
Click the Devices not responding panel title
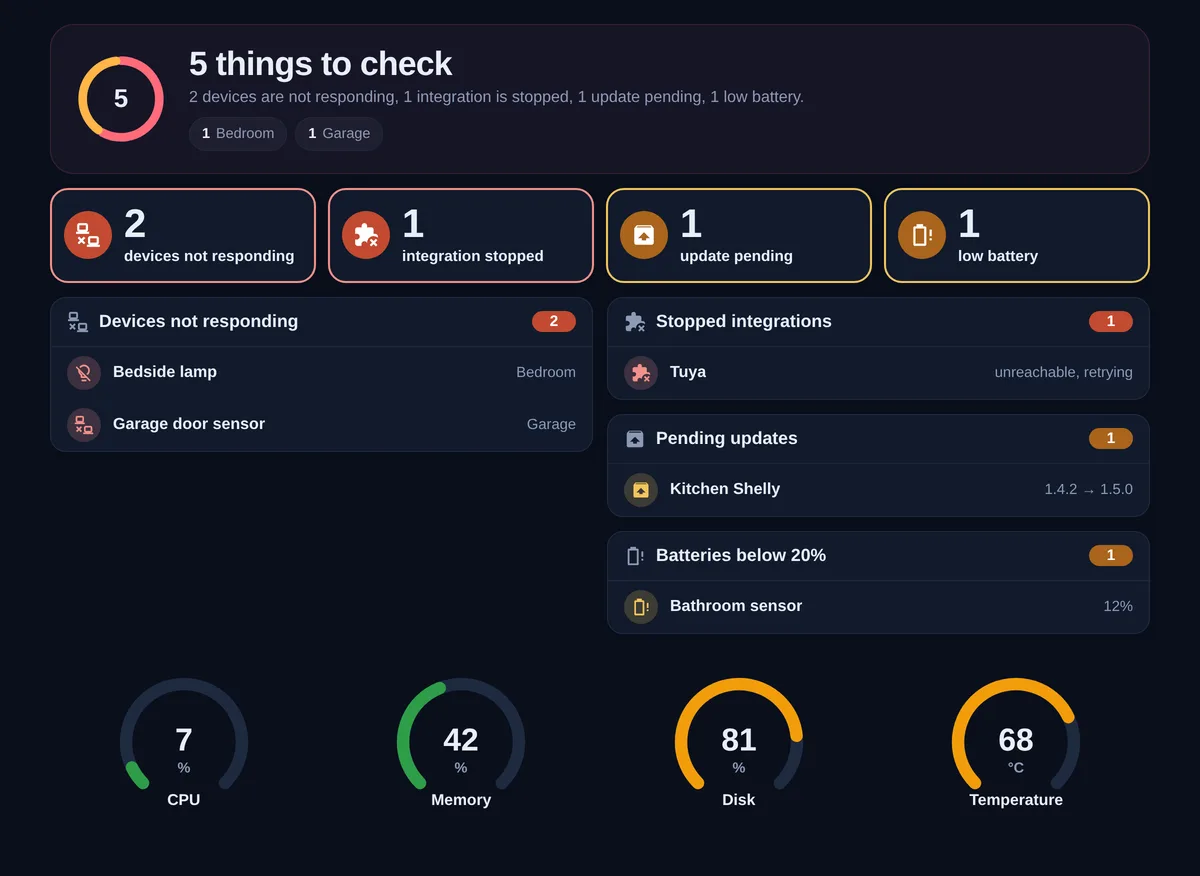[x=198, y=322]
